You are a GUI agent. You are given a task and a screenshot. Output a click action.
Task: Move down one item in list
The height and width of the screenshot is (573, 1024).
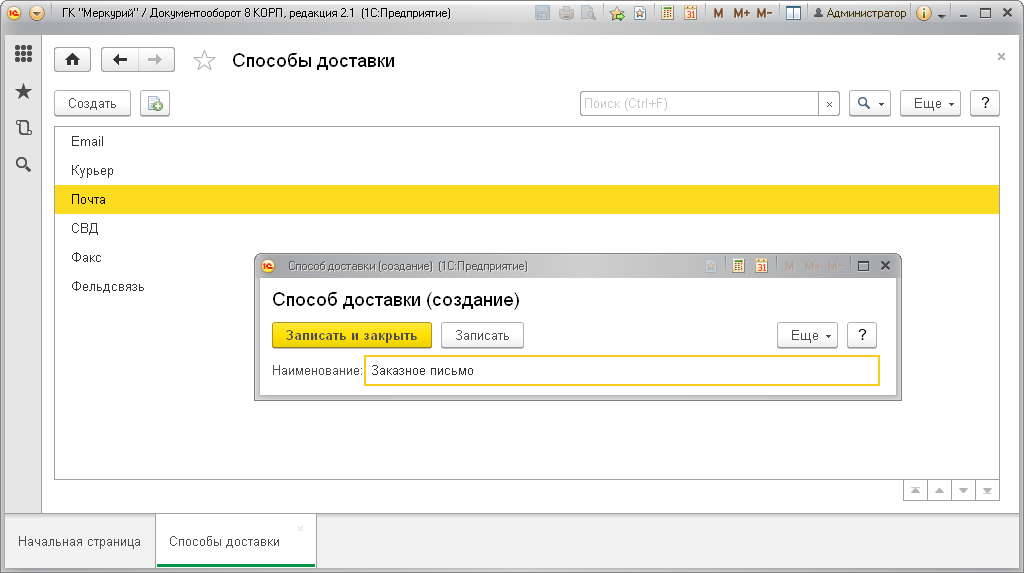tap(963, 491)
